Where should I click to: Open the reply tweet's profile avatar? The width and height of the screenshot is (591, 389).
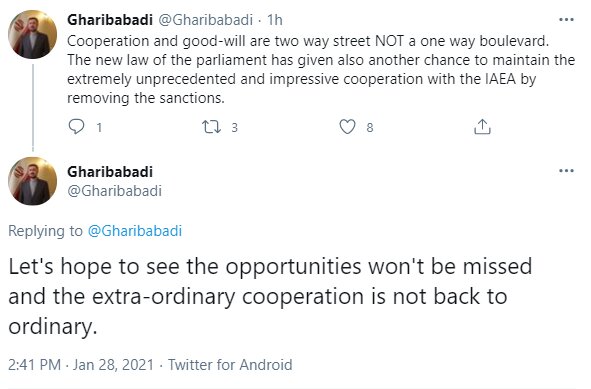click(33, 181)
